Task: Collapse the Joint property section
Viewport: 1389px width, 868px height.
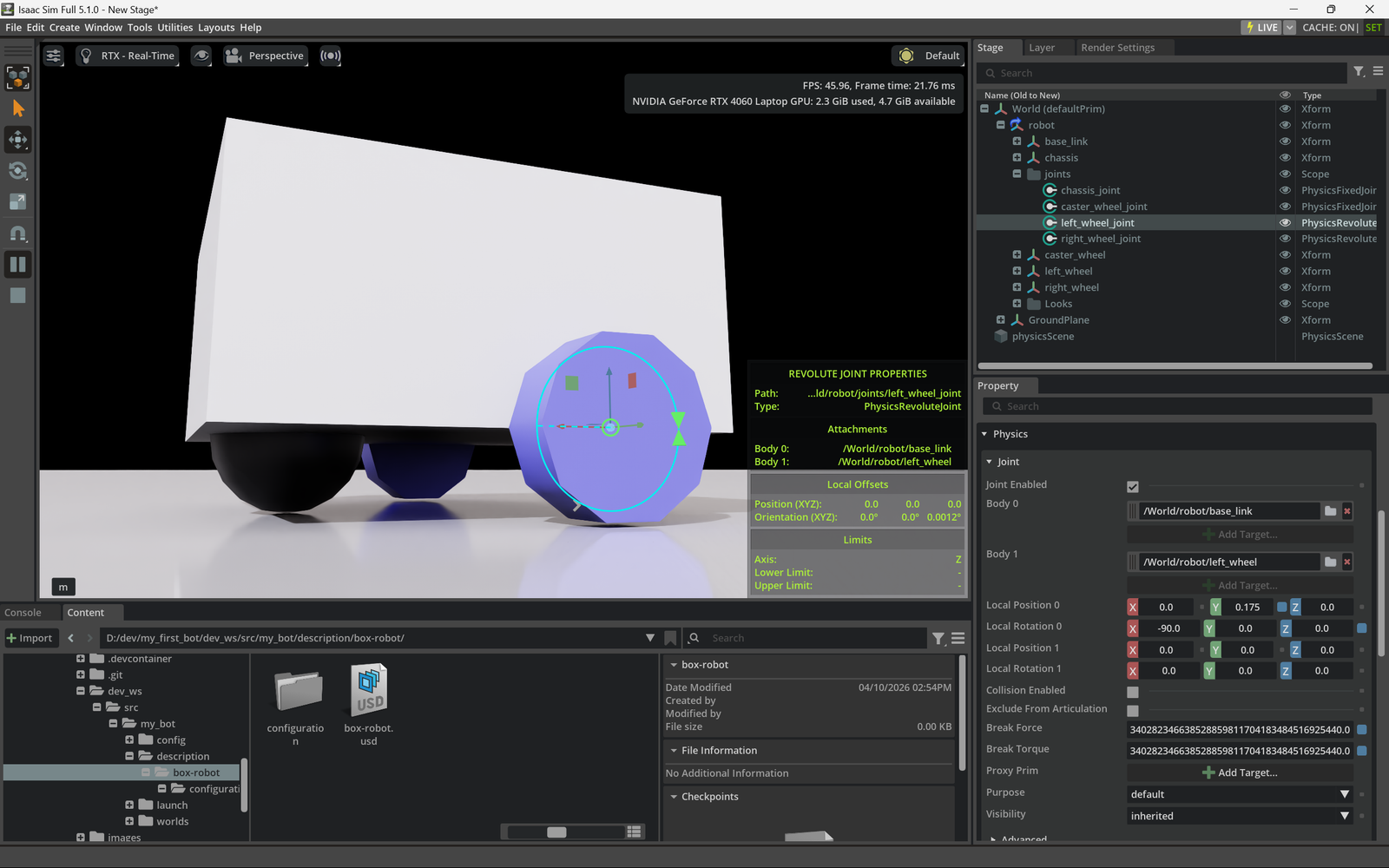Action: pyautogui.click(x=990, y=462)
